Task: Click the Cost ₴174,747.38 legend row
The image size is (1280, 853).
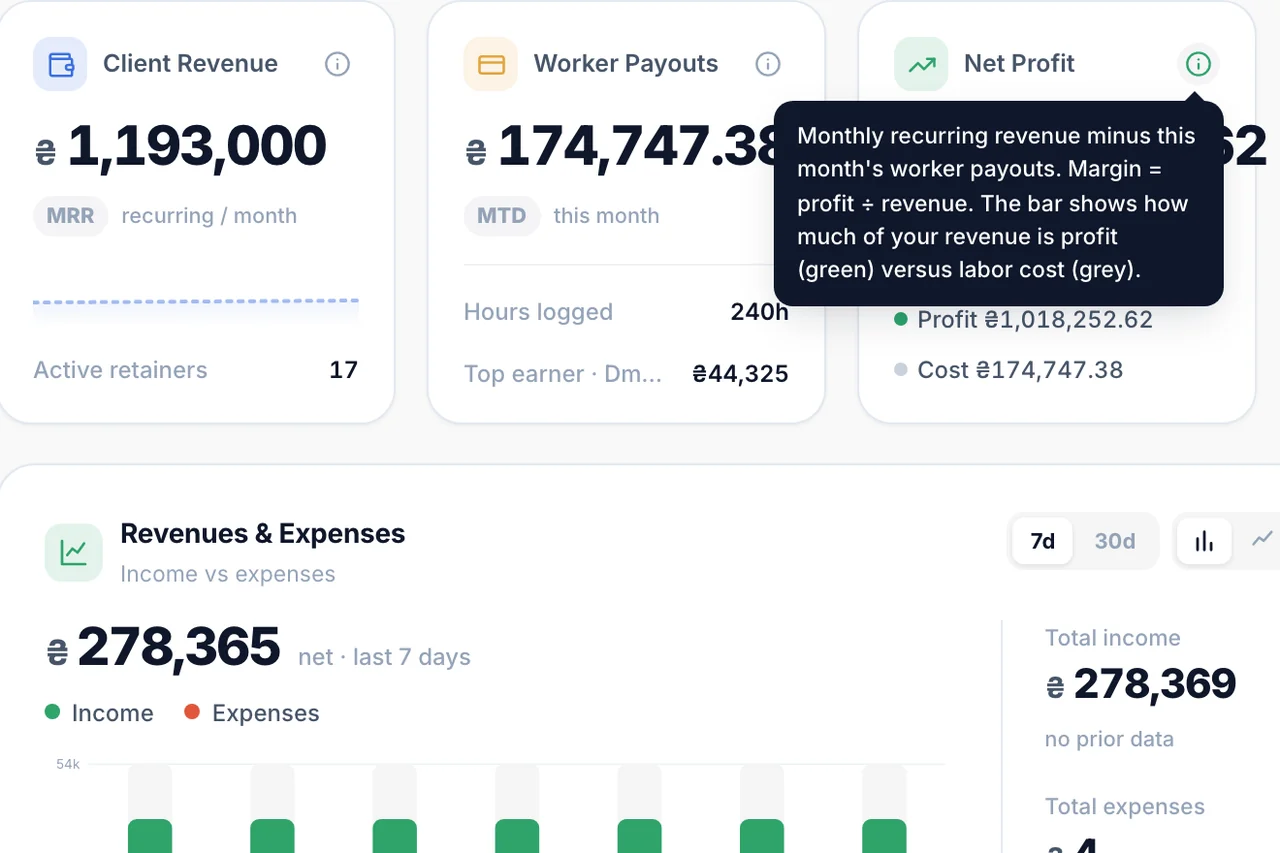Action: coord(1008,370)
